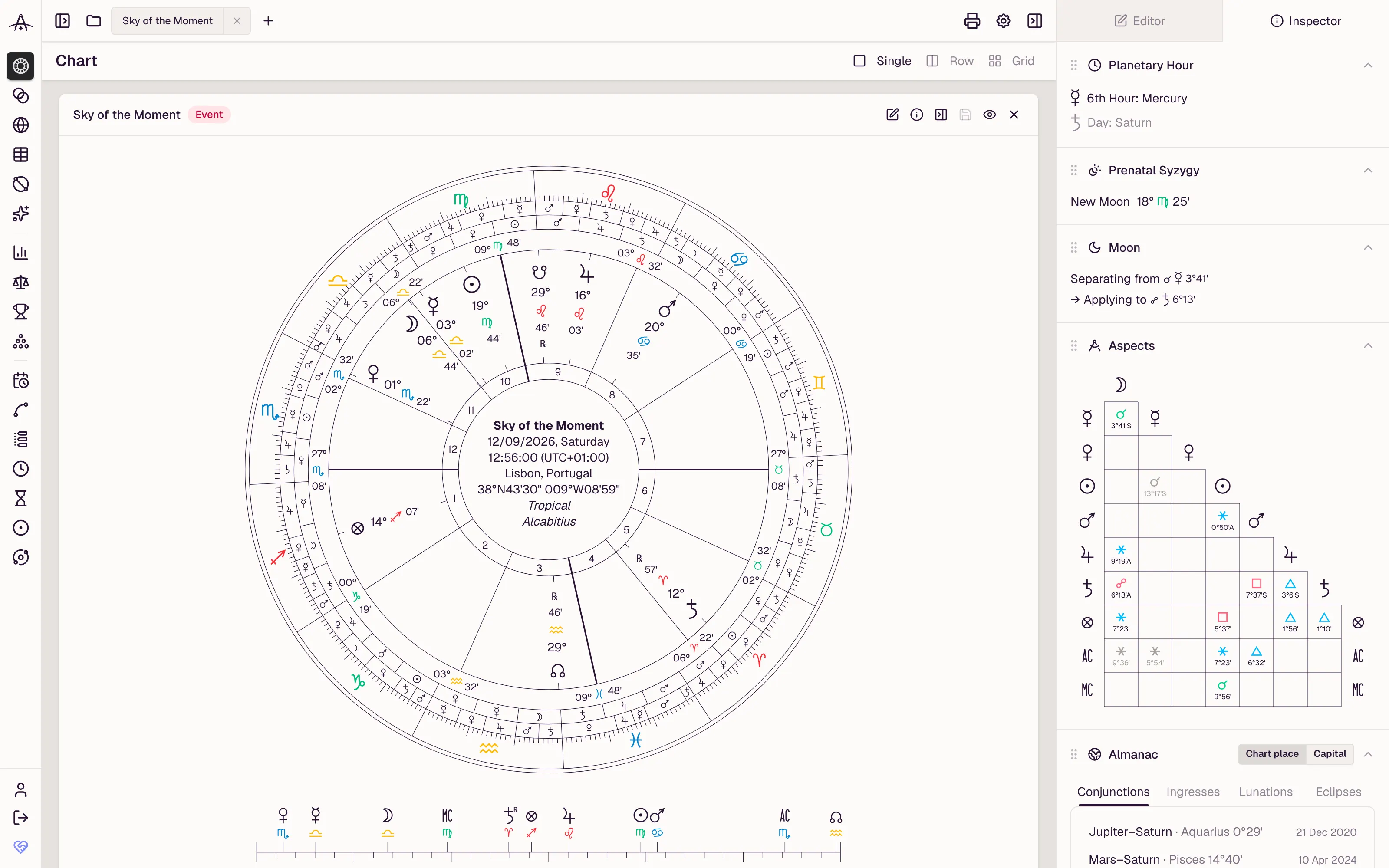Open the Lunations almanac tab
The width and height of the screenshot is (1389, 868).
(x=1266, y=792)
